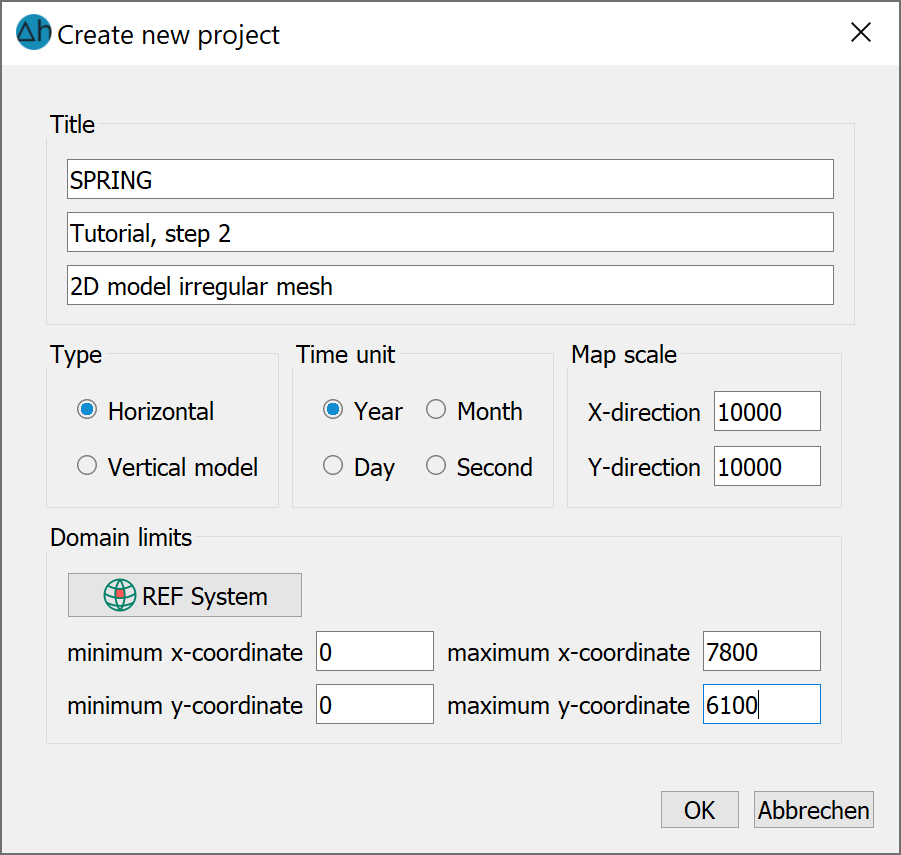Screen dimensions: 901x855
Task: Click the minimum x-coordinate field
Action: (x=375, y=651)
